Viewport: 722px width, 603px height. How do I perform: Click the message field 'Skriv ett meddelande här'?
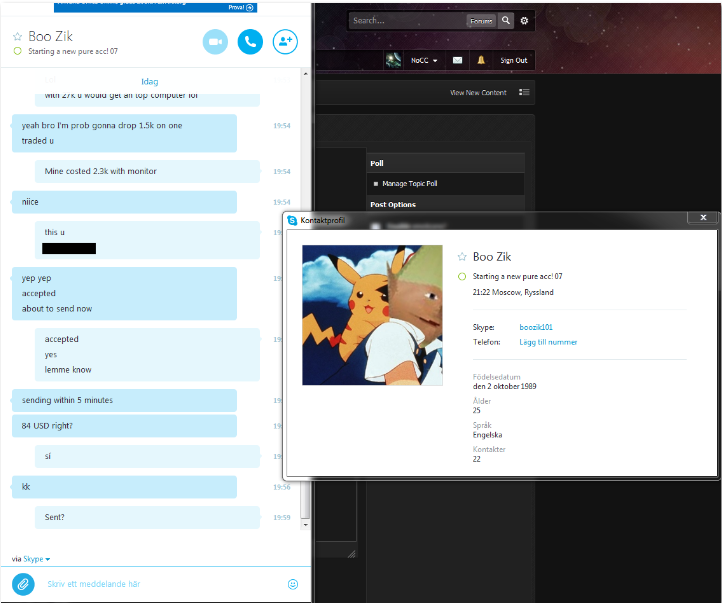(93, 584)
